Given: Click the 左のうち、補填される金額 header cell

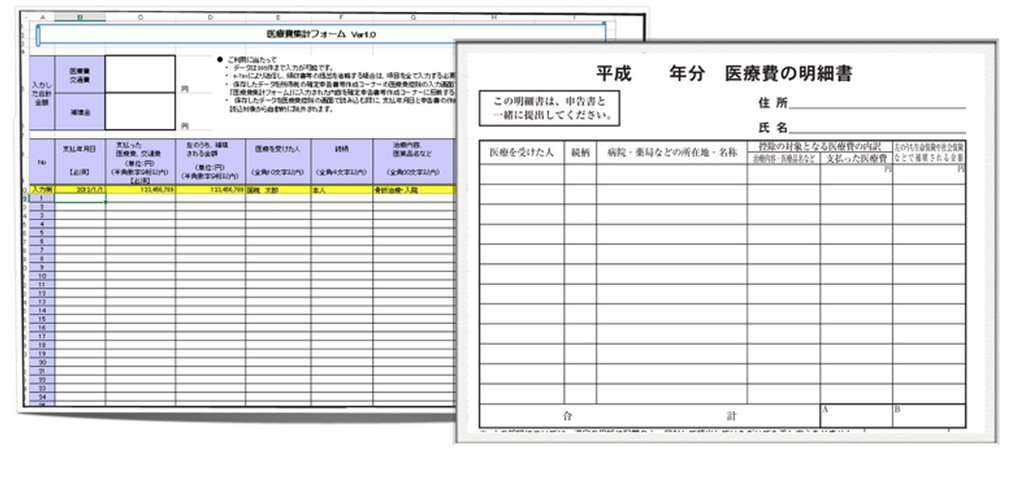Looking at the screenshot, I should [210, 161].
